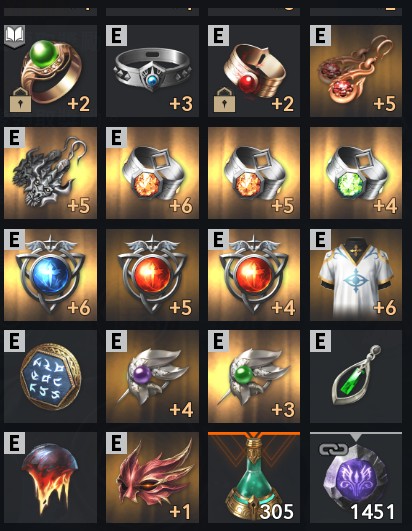Select the dark dragon earring +5
This screenshot has width=412, height=531.
50,173
